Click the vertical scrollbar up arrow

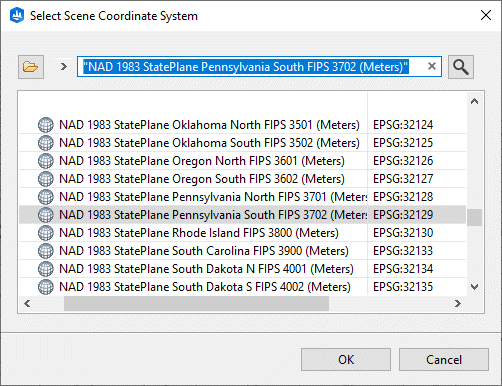(x=474, y=101)
